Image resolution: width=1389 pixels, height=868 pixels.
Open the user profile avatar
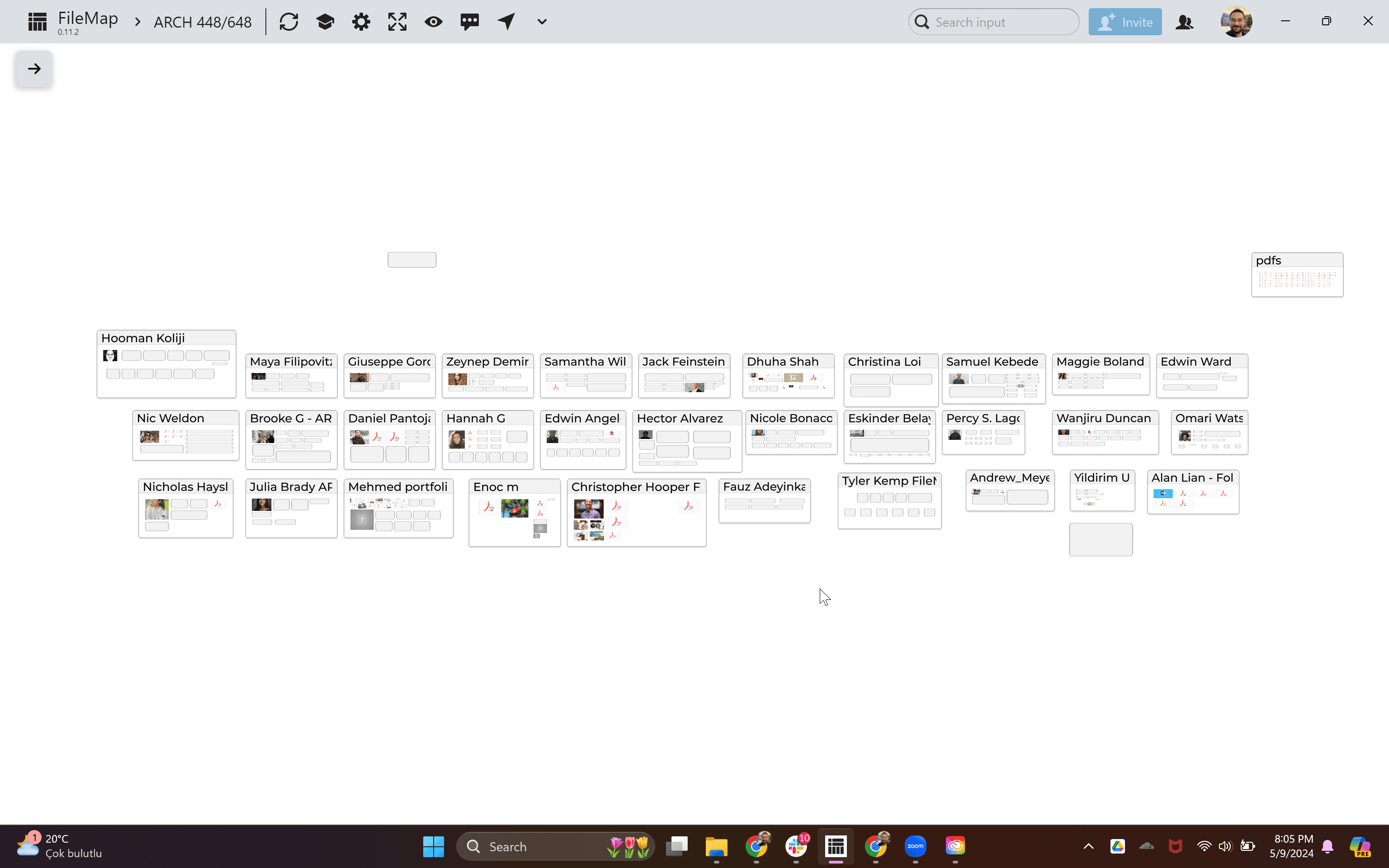point(1236,22)
